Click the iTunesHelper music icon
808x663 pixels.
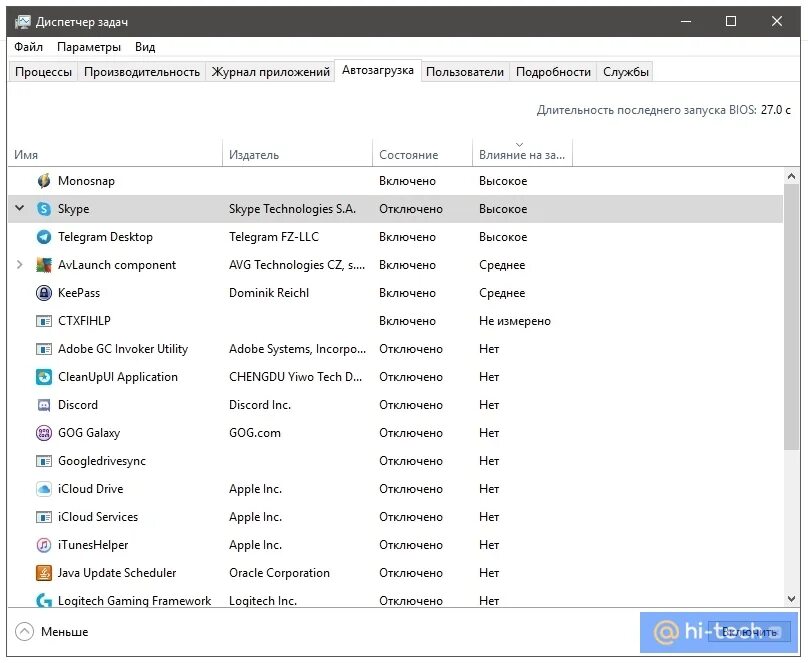tap(44, 545)
